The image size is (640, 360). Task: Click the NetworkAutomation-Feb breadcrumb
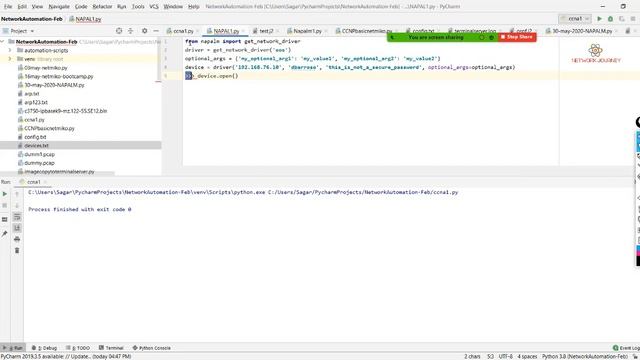[31, 19]
